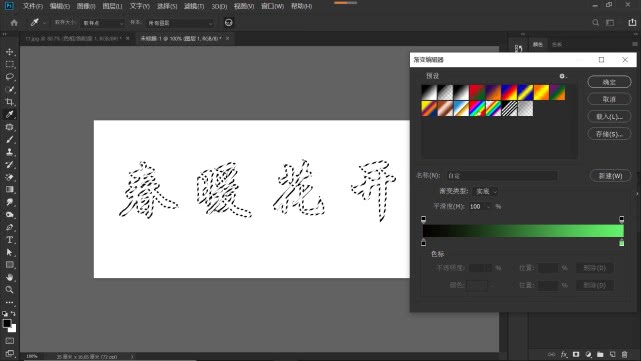Open the eyedropper tool preset picker arrow
This screenshot has width=641, height=361.
pyautogui.click(x=44, y=23)
